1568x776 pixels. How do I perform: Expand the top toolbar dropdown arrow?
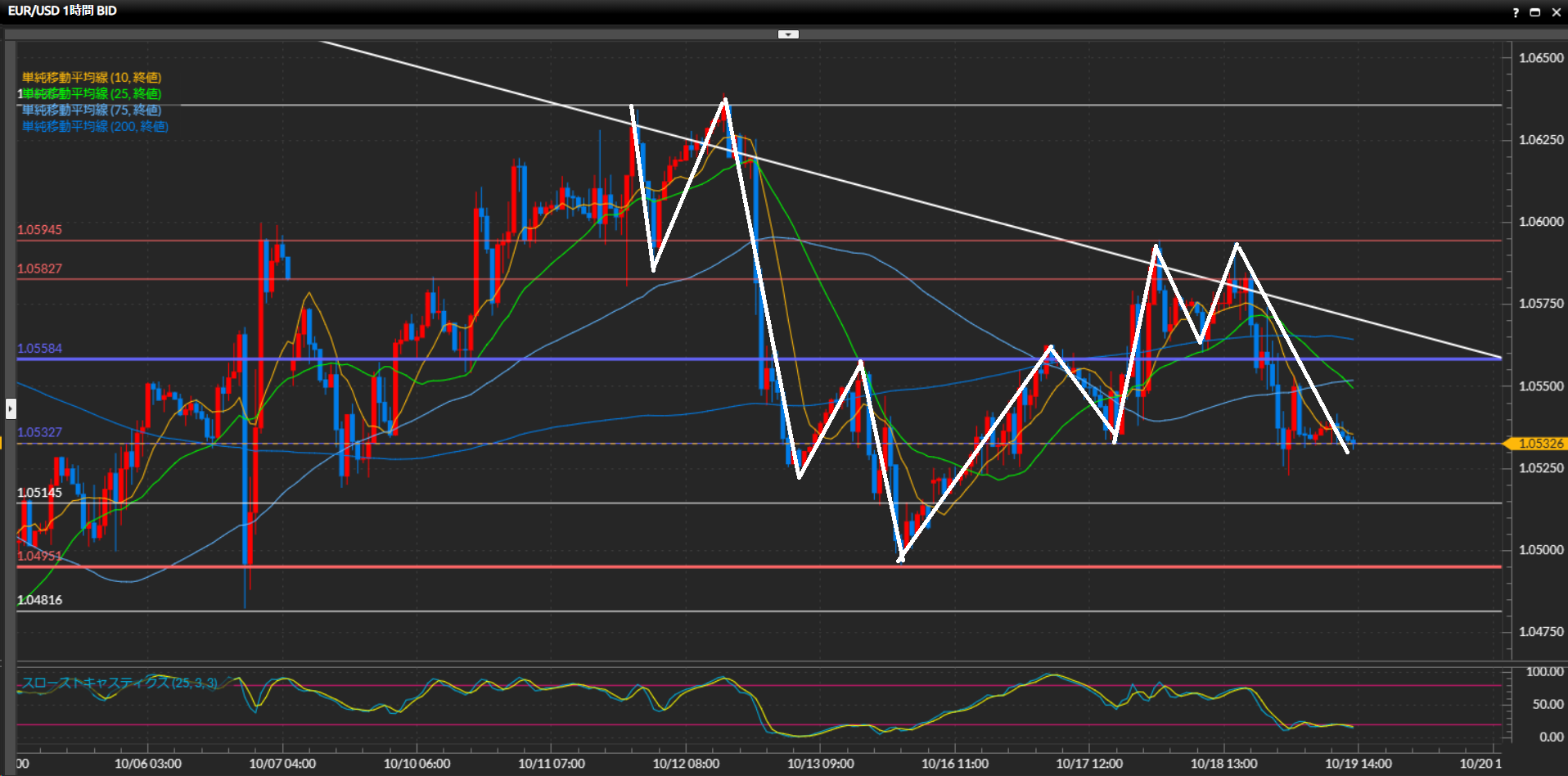pos(788,34)
